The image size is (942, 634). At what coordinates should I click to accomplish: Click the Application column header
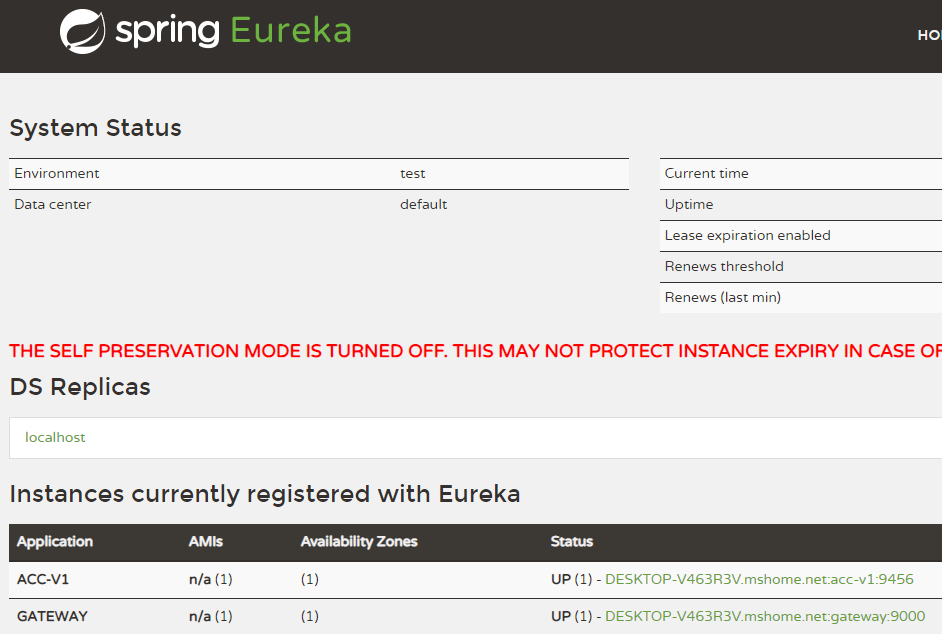pyautogui.click(x=55, y=541)
